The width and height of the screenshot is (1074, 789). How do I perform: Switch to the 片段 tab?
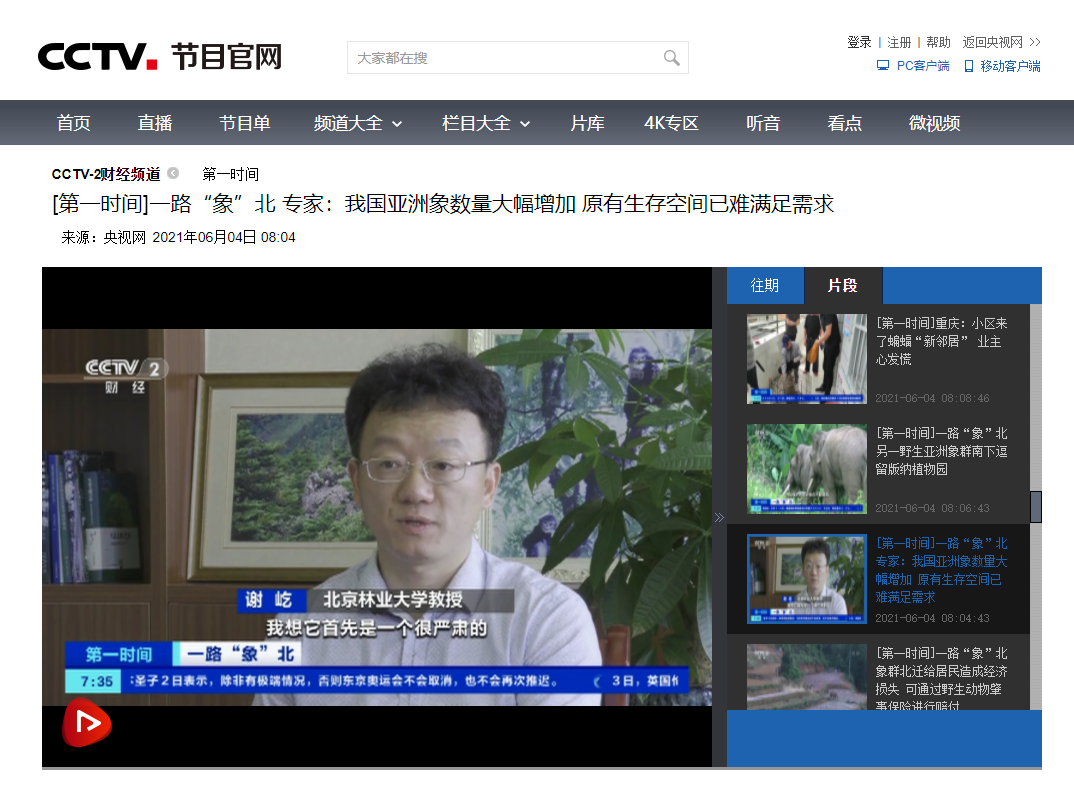(842, 285)
